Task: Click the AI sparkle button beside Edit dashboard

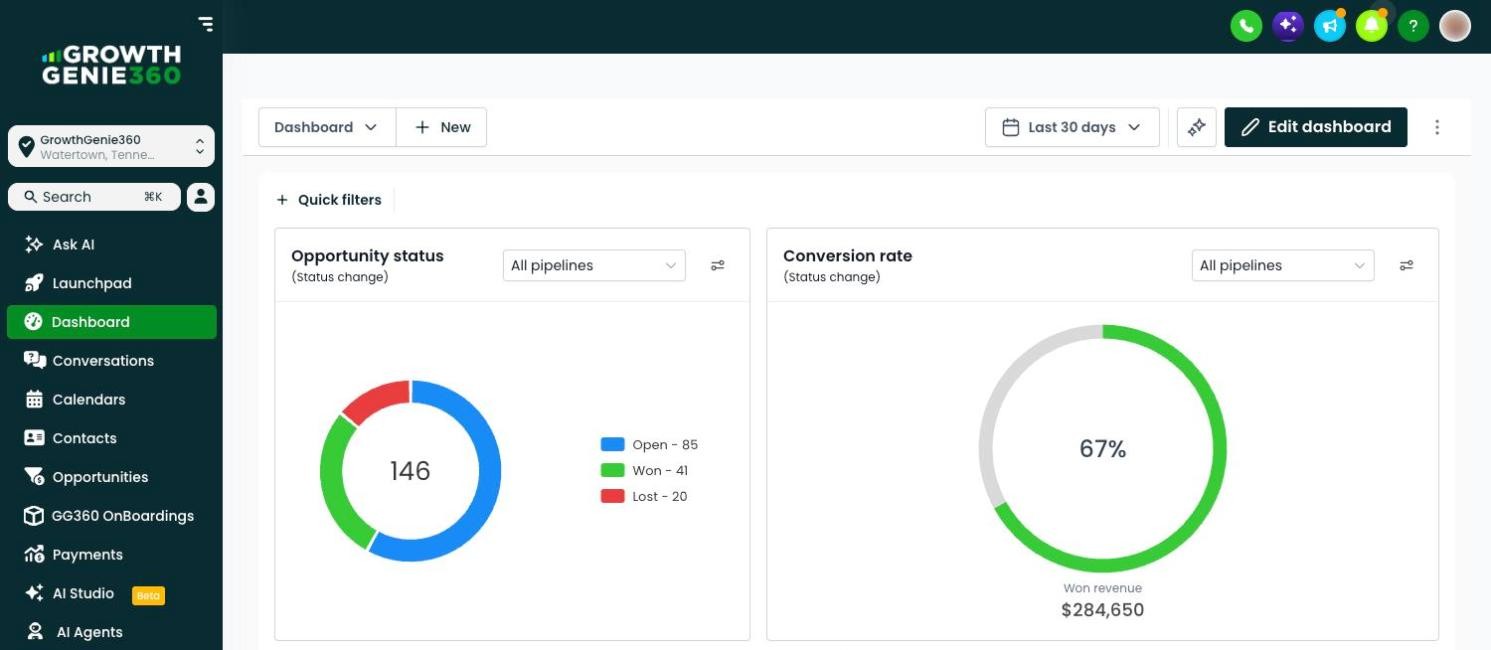Action: click(1196, 127)
